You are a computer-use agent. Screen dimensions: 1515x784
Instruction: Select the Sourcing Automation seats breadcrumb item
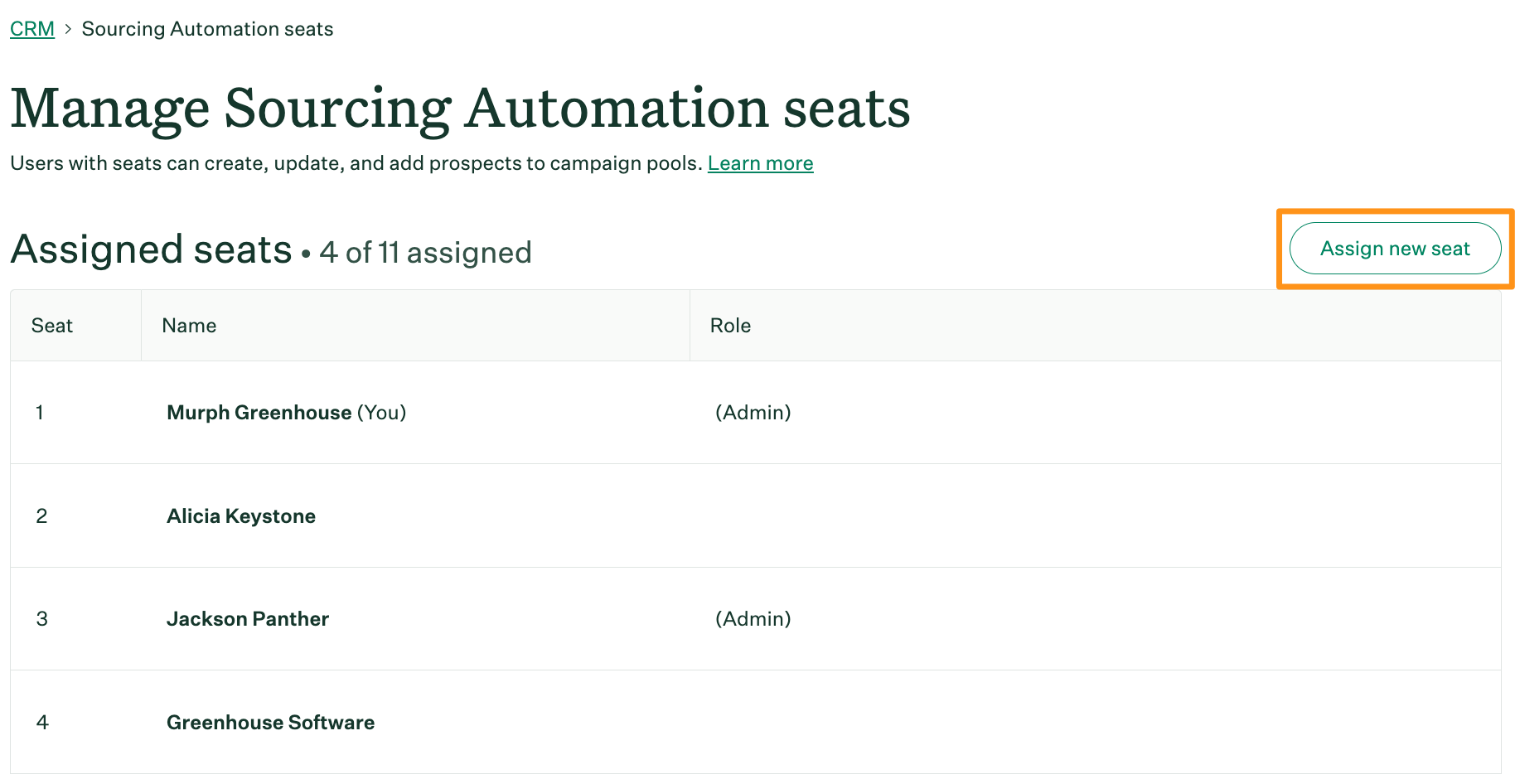coord(207,28)
